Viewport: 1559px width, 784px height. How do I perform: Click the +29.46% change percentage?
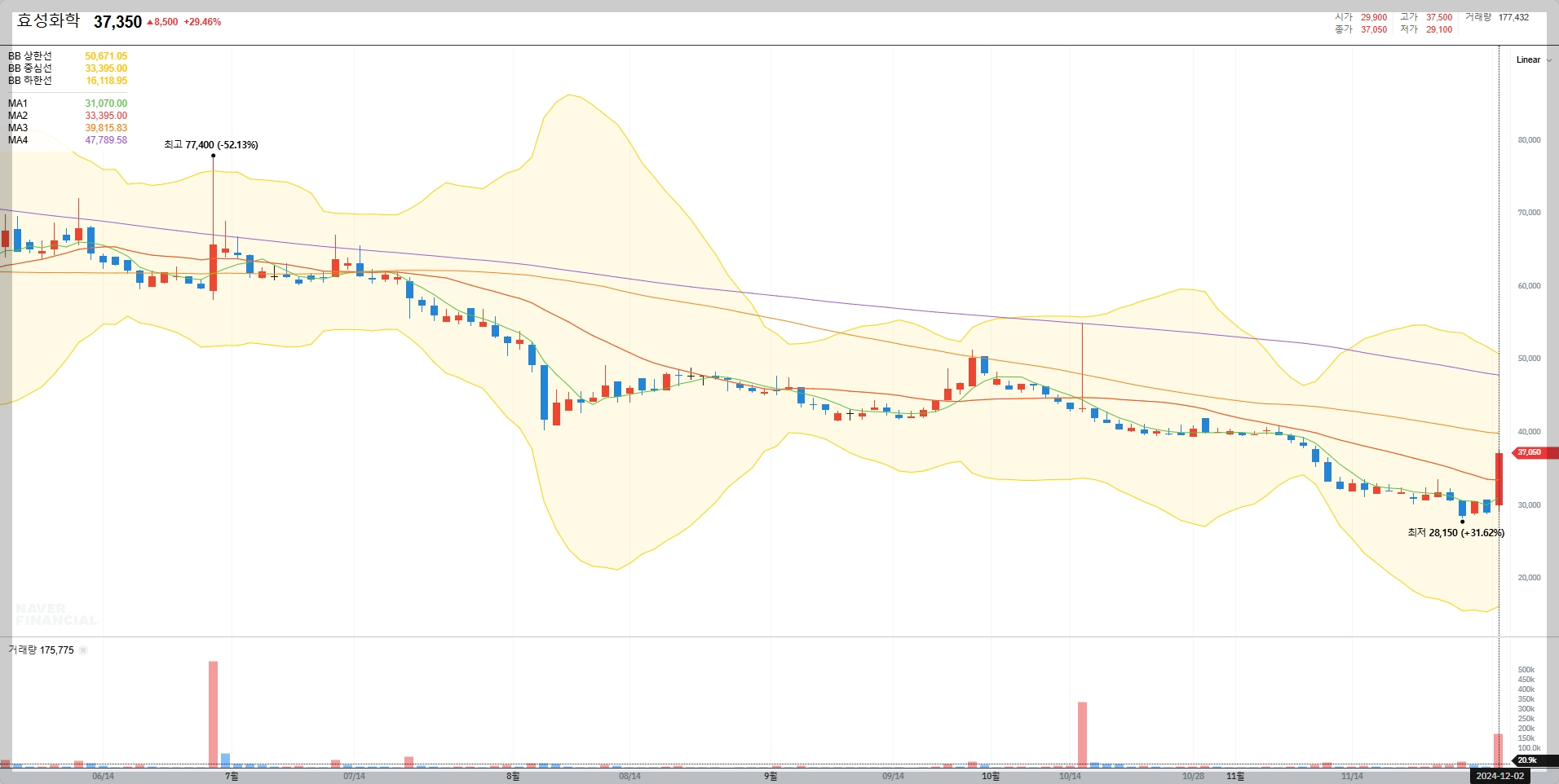202,22
